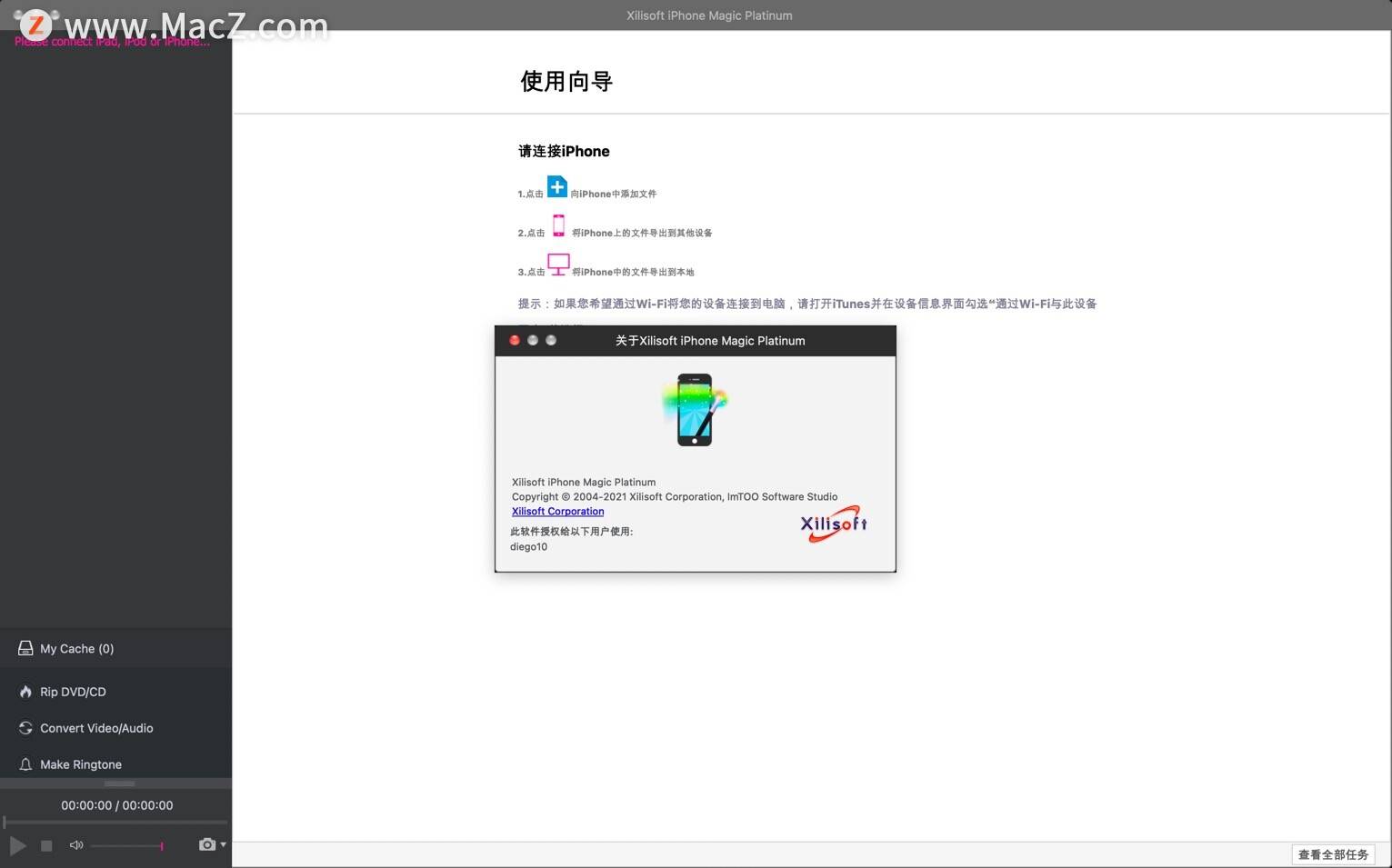This screenshot has height=868, width=1392.
Task: Start playback with the play button
Action: [17, 845]
